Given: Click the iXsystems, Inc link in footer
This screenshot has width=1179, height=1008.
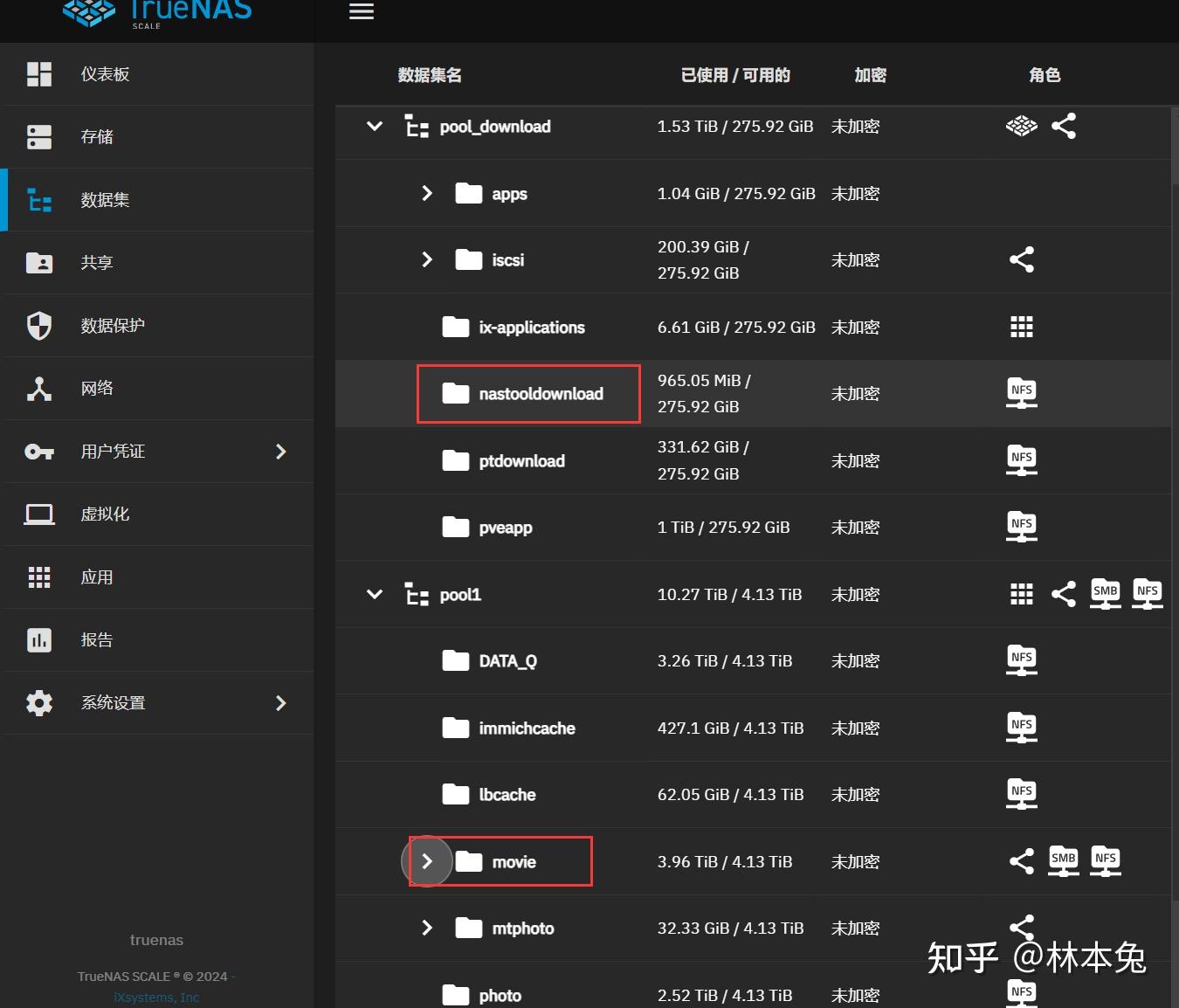Looking at the screenshot, I should pyautogui.click(x=155, y=997).
